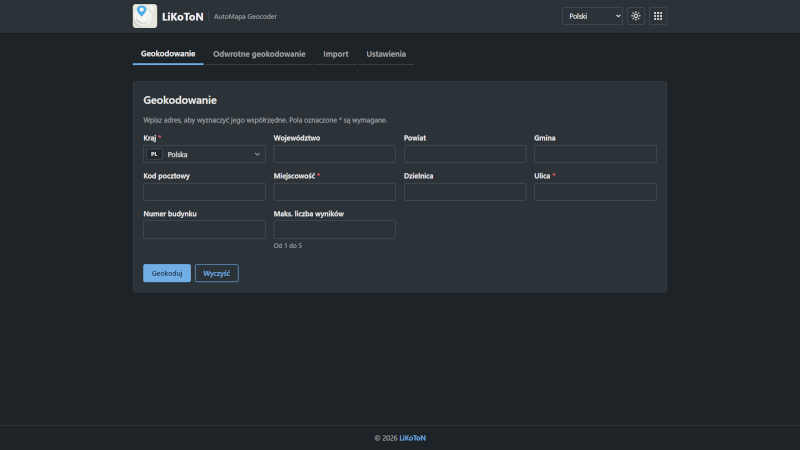Open the Ustawienia tab
This screenshot has width=800, height=450.
tap(386, 54)
